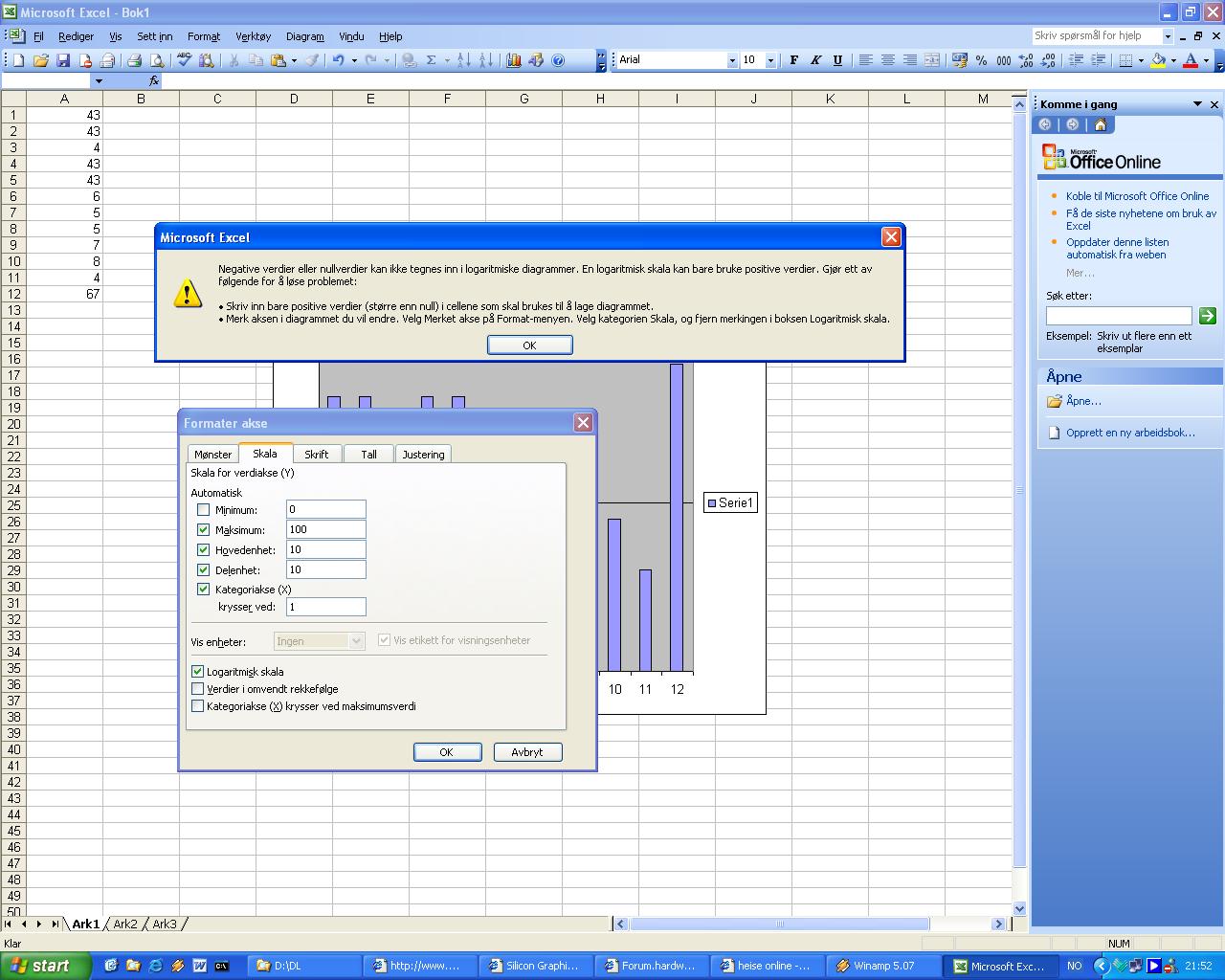
Task: Switch to the Justering tab
Action: [423, 455]
